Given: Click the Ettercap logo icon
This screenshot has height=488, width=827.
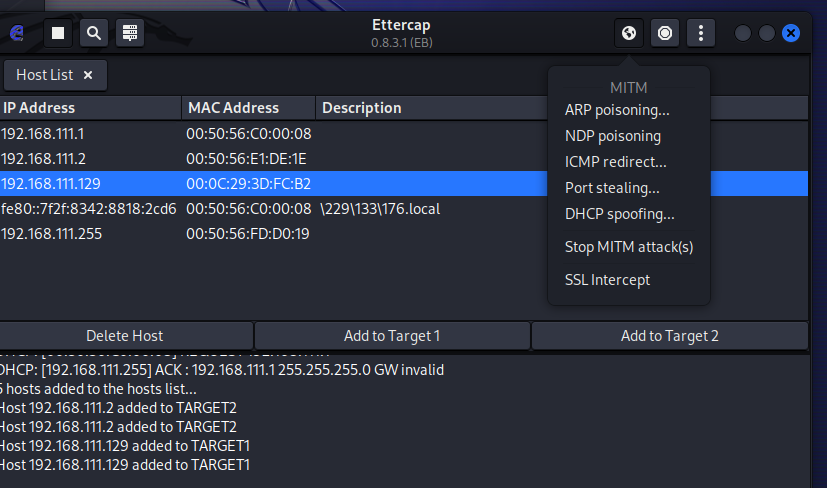Looking at the screenshot, I should 17,33.
